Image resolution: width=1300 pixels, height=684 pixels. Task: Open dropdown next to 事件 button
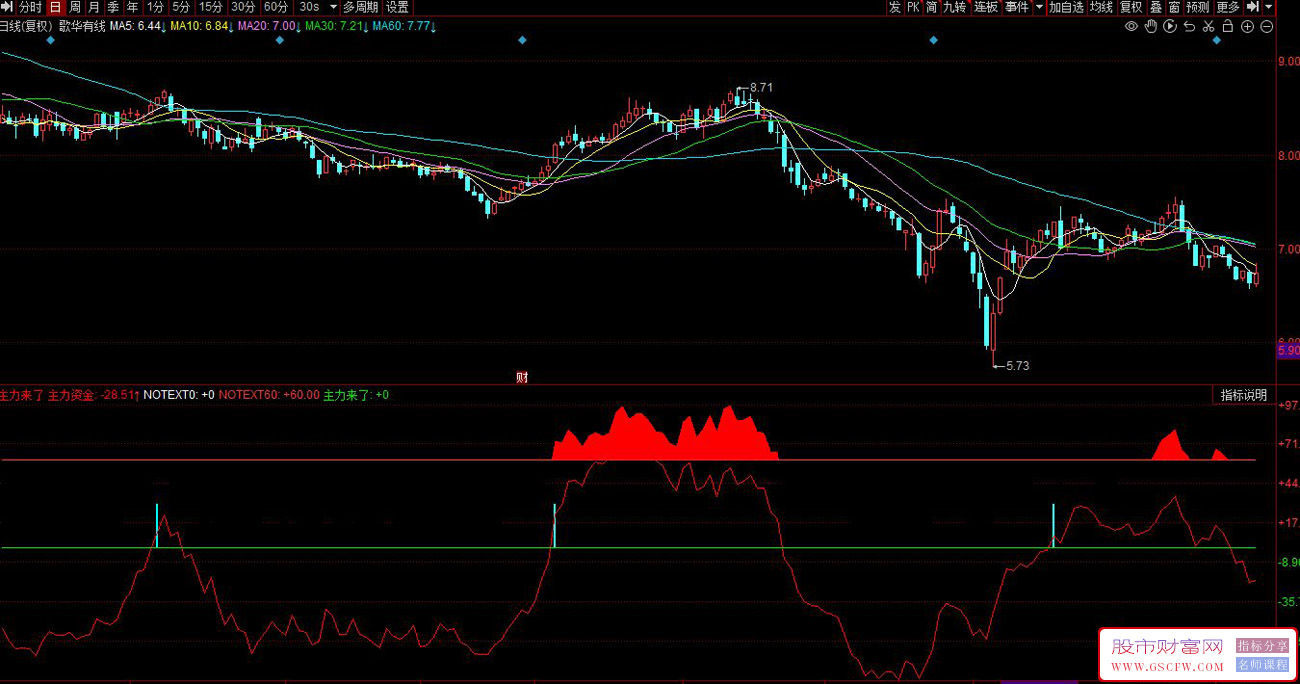click(x=1039, y=7)
